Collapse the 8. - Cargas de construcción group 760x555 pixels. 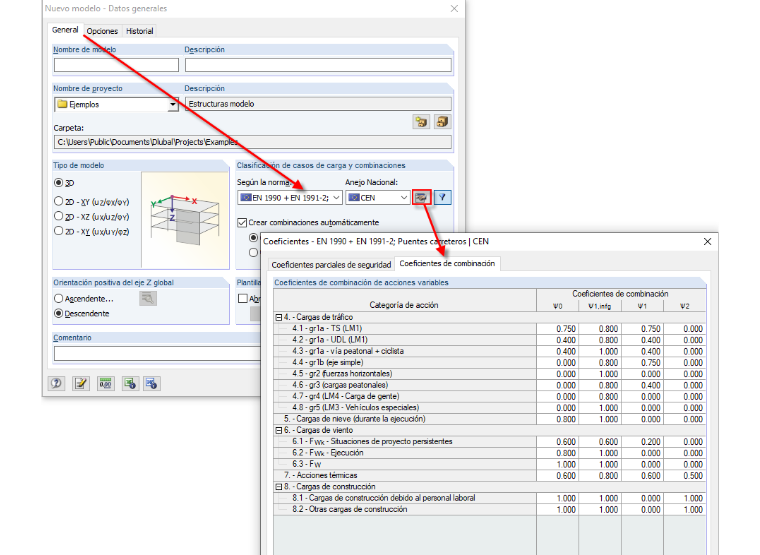(x=279, y=487)
